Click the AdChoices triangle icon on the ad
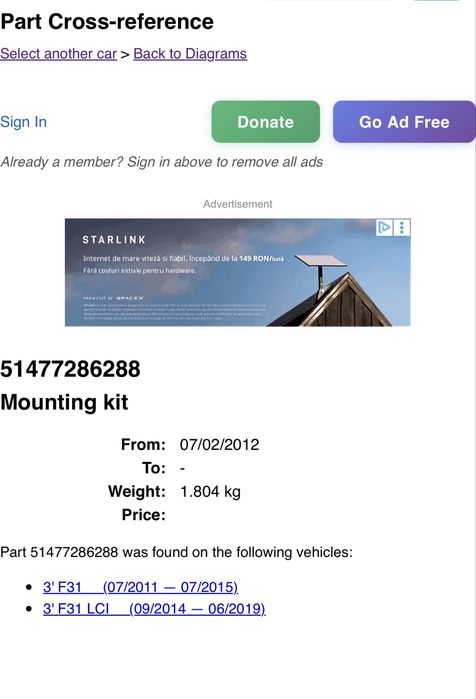This screenshot has width=476, height=699. pyautogui.click(x=384, y=228)
